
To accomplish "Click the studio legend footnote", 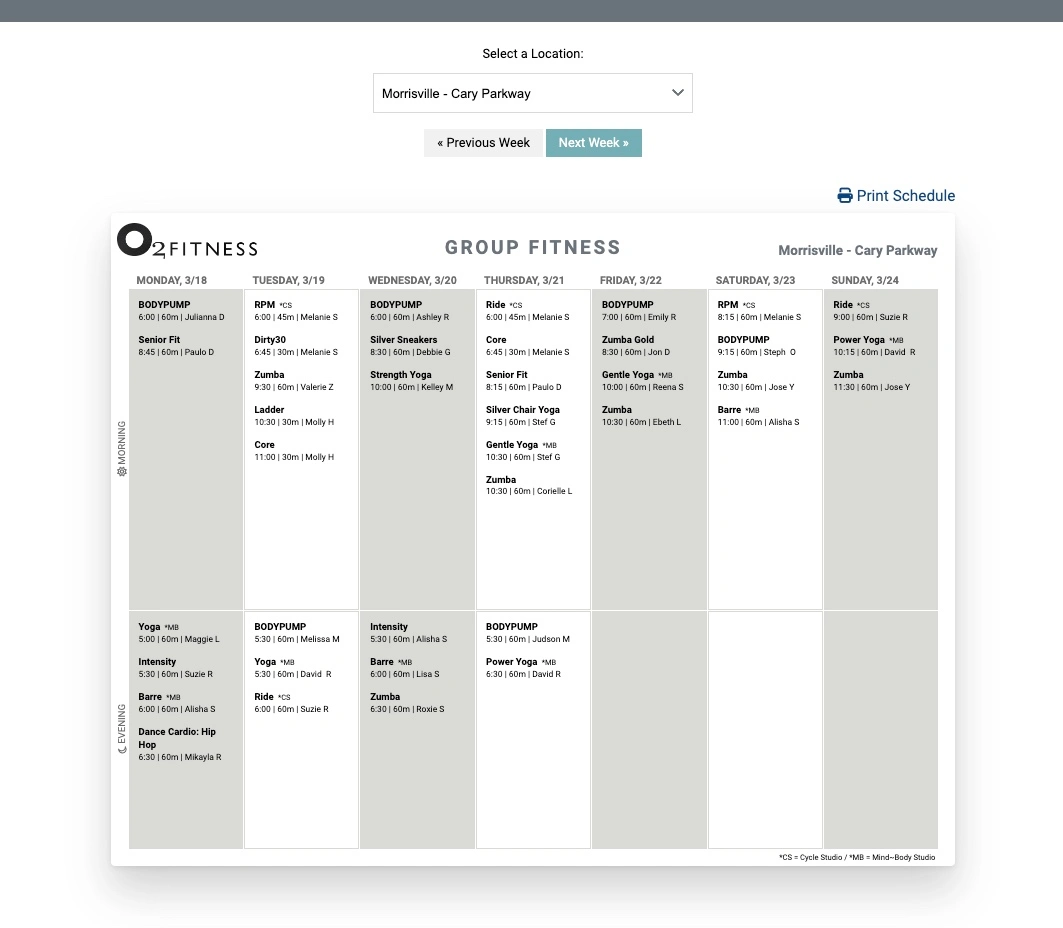I will 857,858.
